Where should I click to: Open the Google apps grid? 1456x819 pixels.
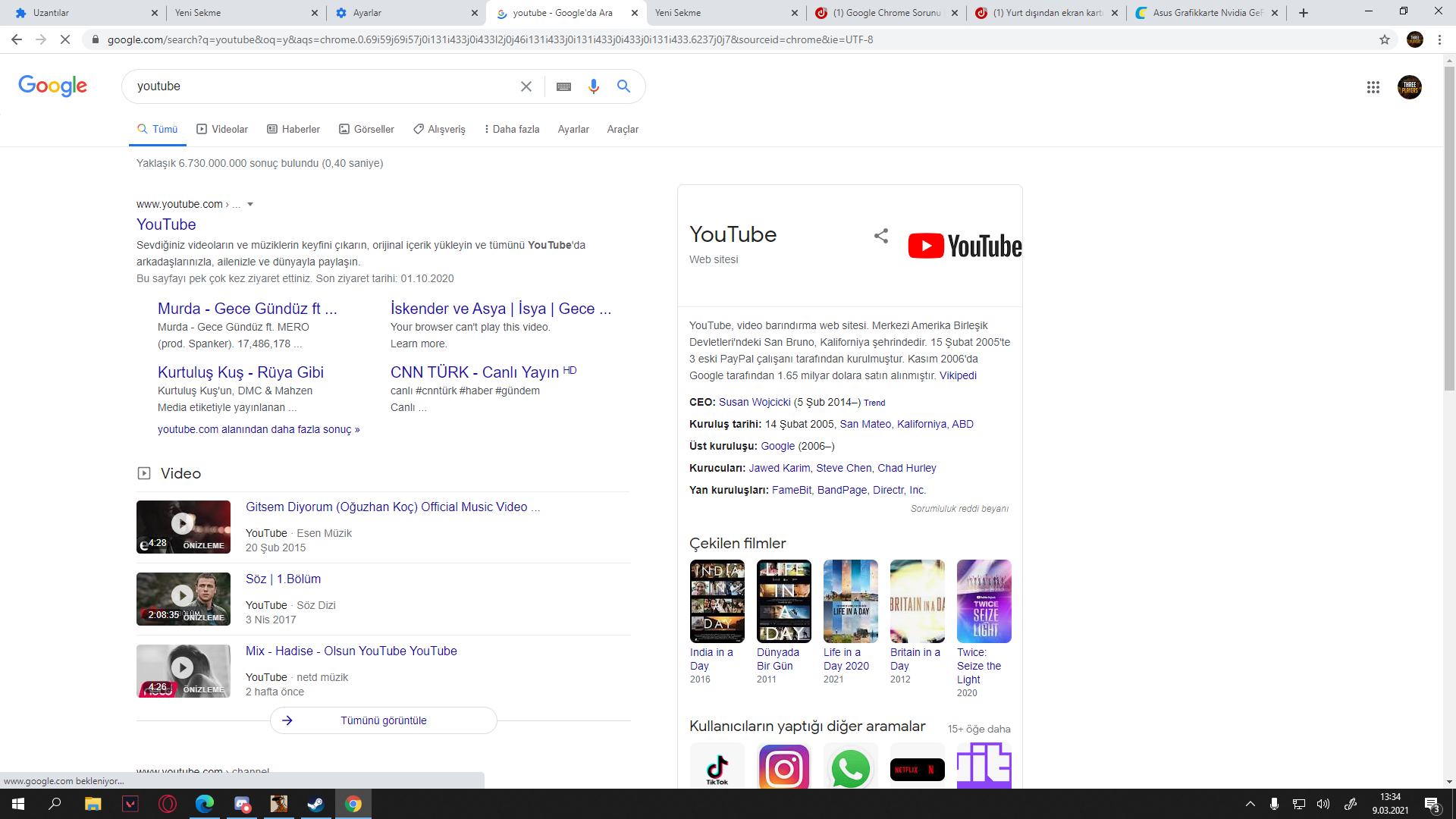pyautogui.click(x=1373, y=87)
